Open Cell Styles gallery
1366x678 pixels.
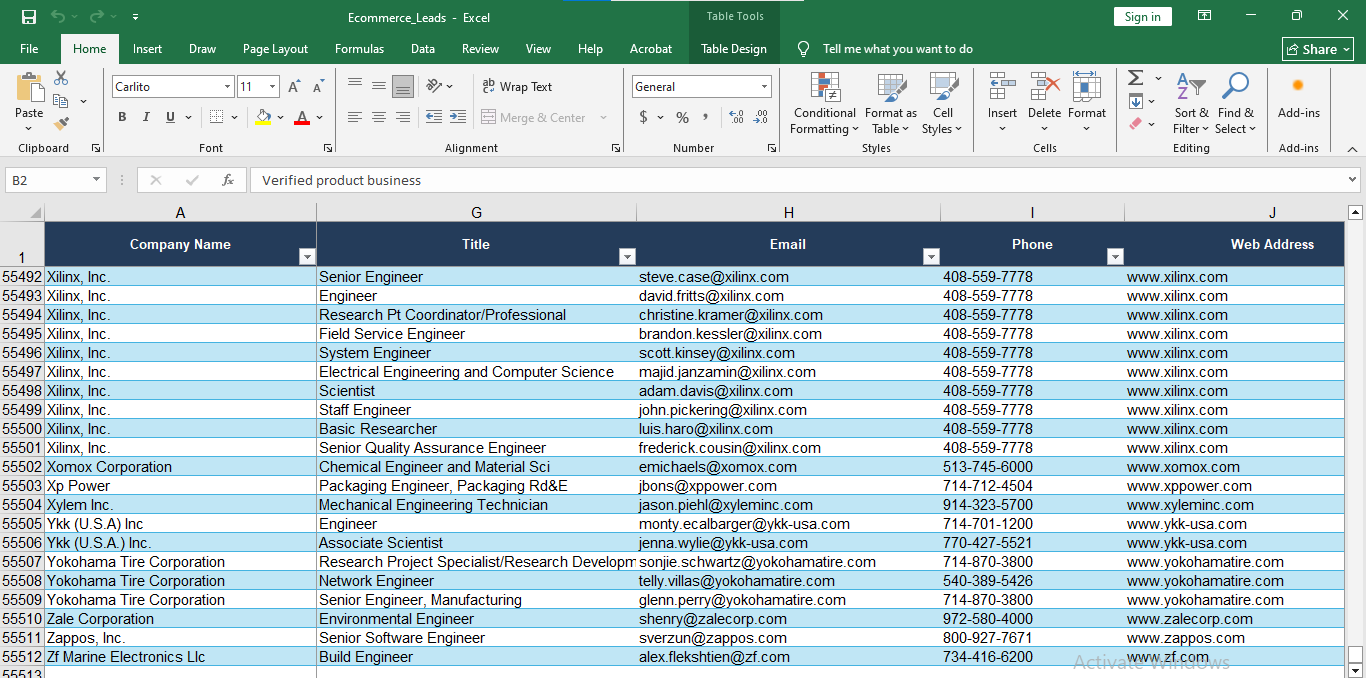[x=943, y=103]
